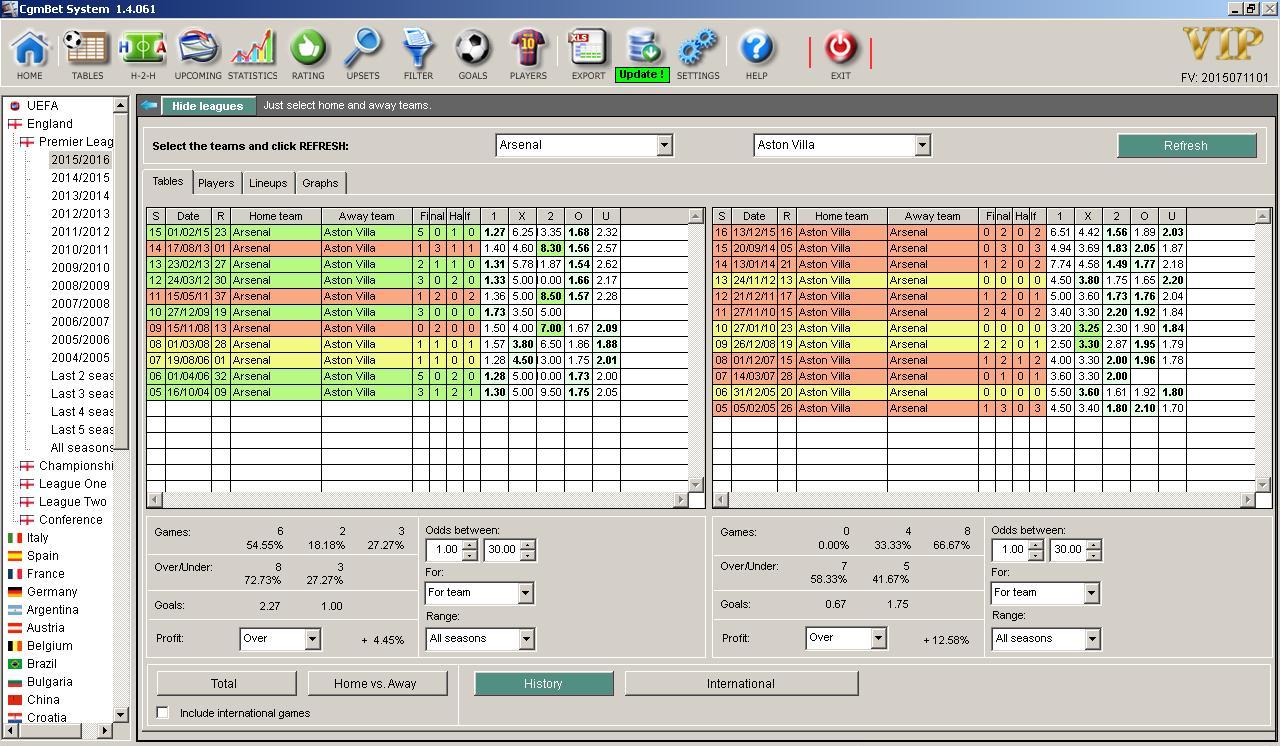The height and width of the screenshot is (746, 1280).
Task: Click the left table horizontal scrollbar right arrow
Action: (681, 499)
